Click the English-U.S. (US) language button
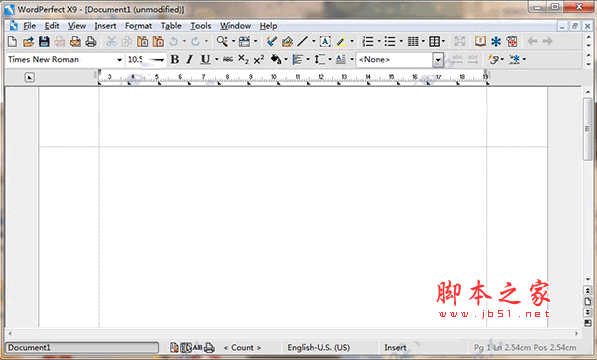597x360 pixels. [x=319, y=347]
